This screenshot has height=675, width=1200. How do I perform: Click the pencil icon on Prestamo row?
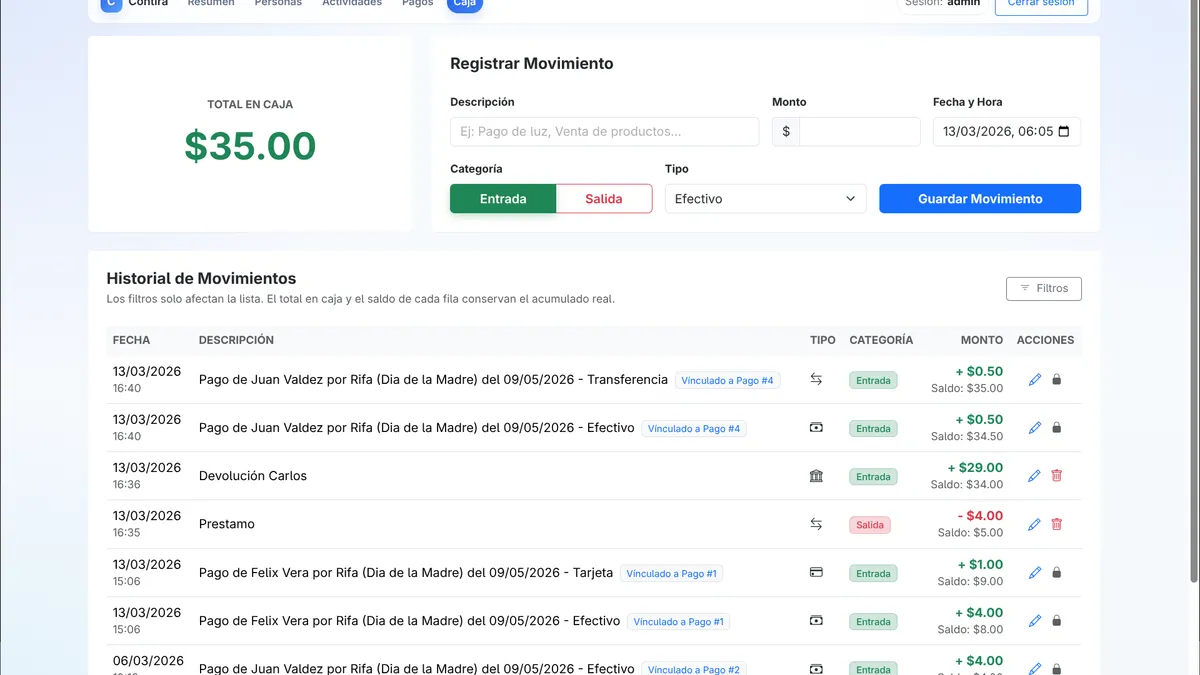pos(1034,524)
